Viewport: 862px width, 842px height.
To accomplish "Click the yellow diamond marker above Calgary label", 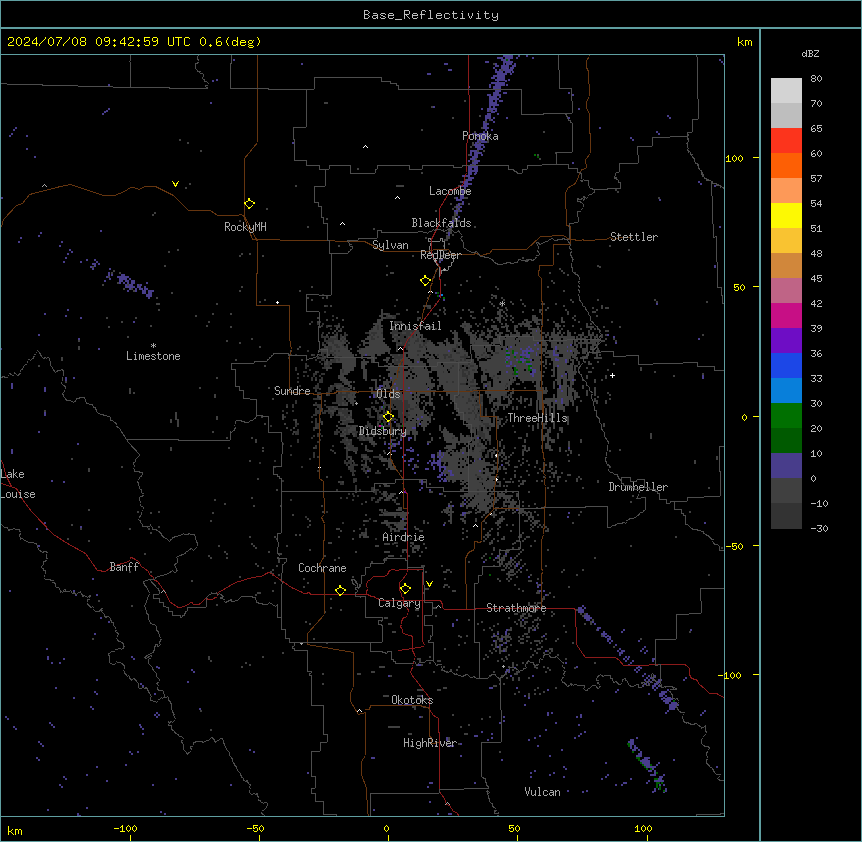I will point(405,589).
